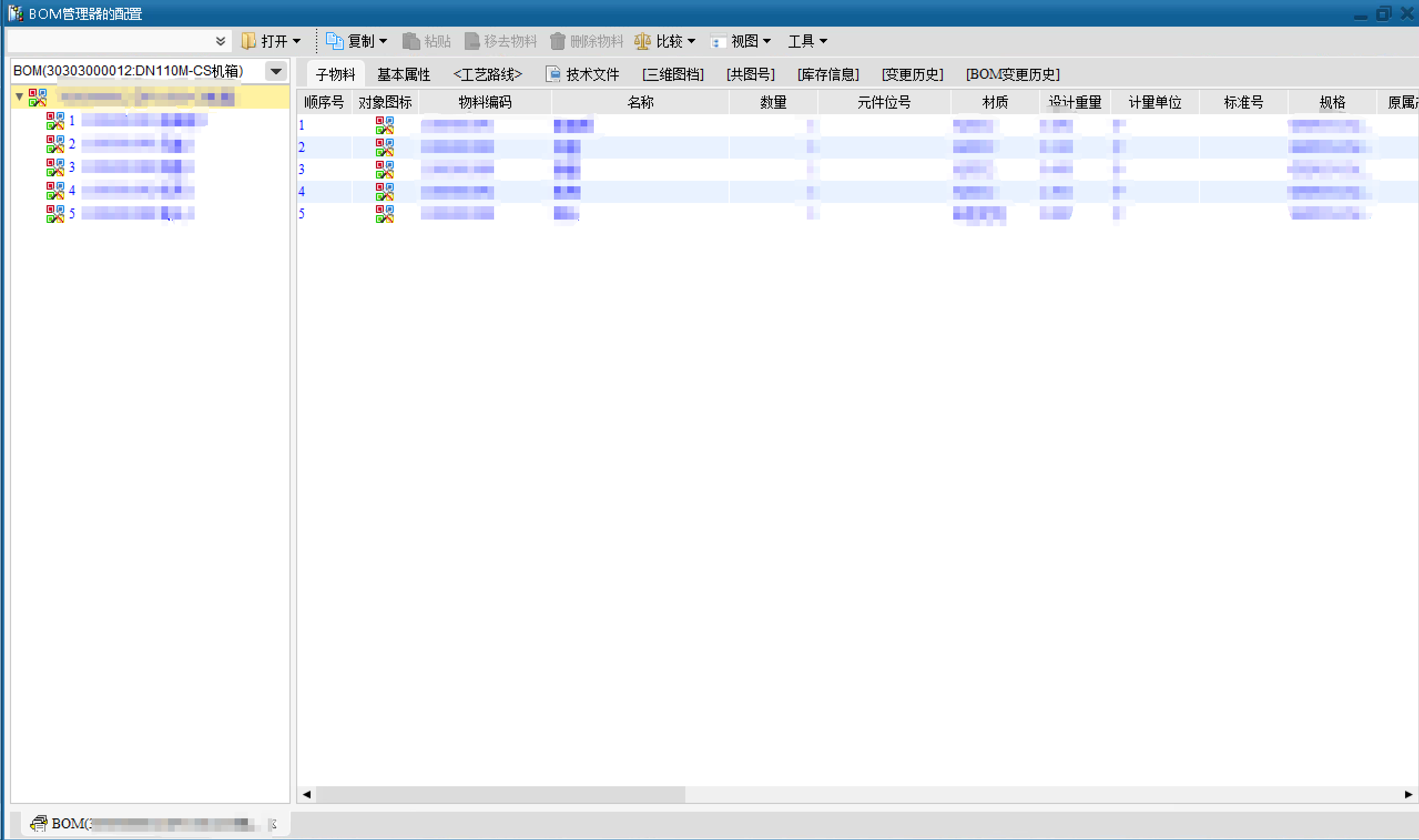Click the 视图 view icon
1419x840 pixels.
[717, 42]
